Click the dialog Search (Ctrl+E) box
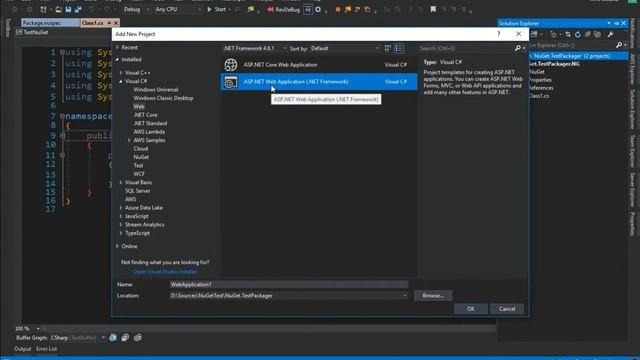The width and height of the screenshot is (640, 360). (465, 48)
